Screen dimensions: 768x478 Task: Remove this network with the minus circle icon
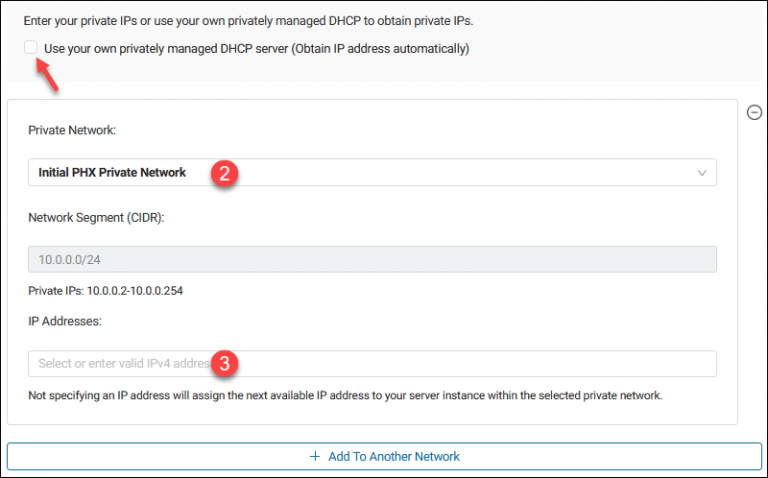coord(754,113)
